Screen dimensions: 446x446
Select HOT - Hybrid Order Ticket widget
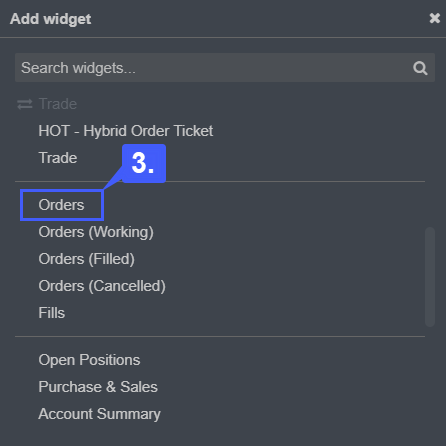pyautogui.click(x=126, y=131)
